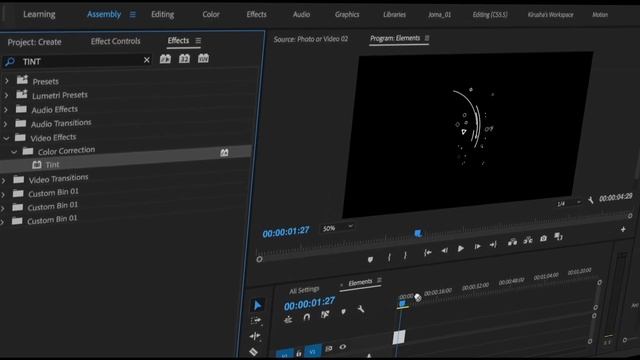Open the Timeline display settings wrench
Image resolution: width=640 pixels, height=360 pixels.
[x=361, y=309]
